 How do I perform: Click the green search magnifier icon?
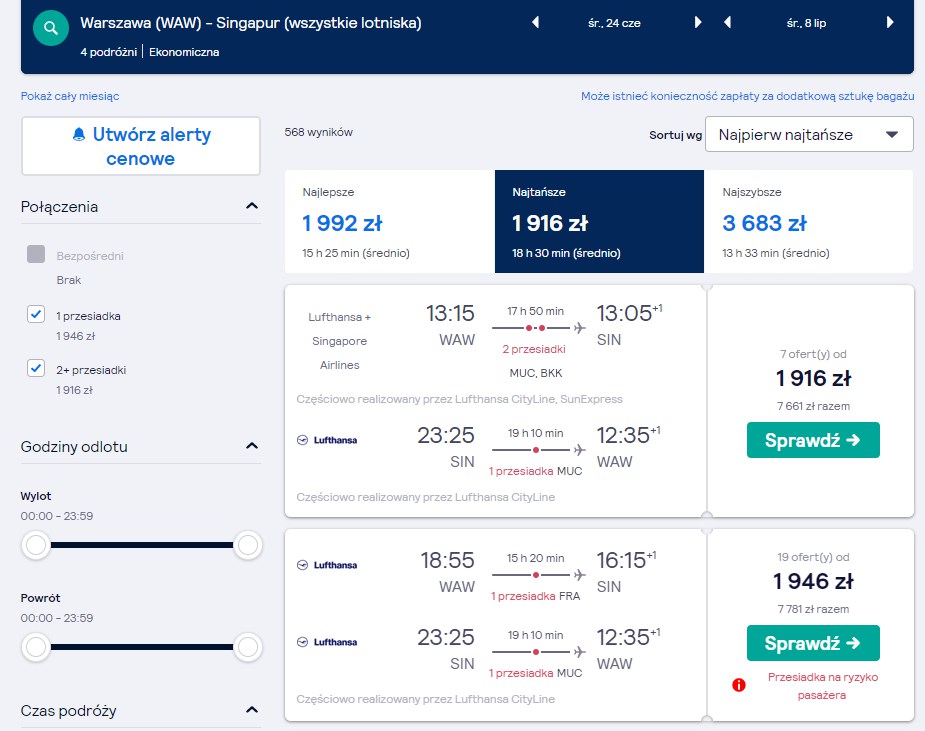click(x=51, y=28)
